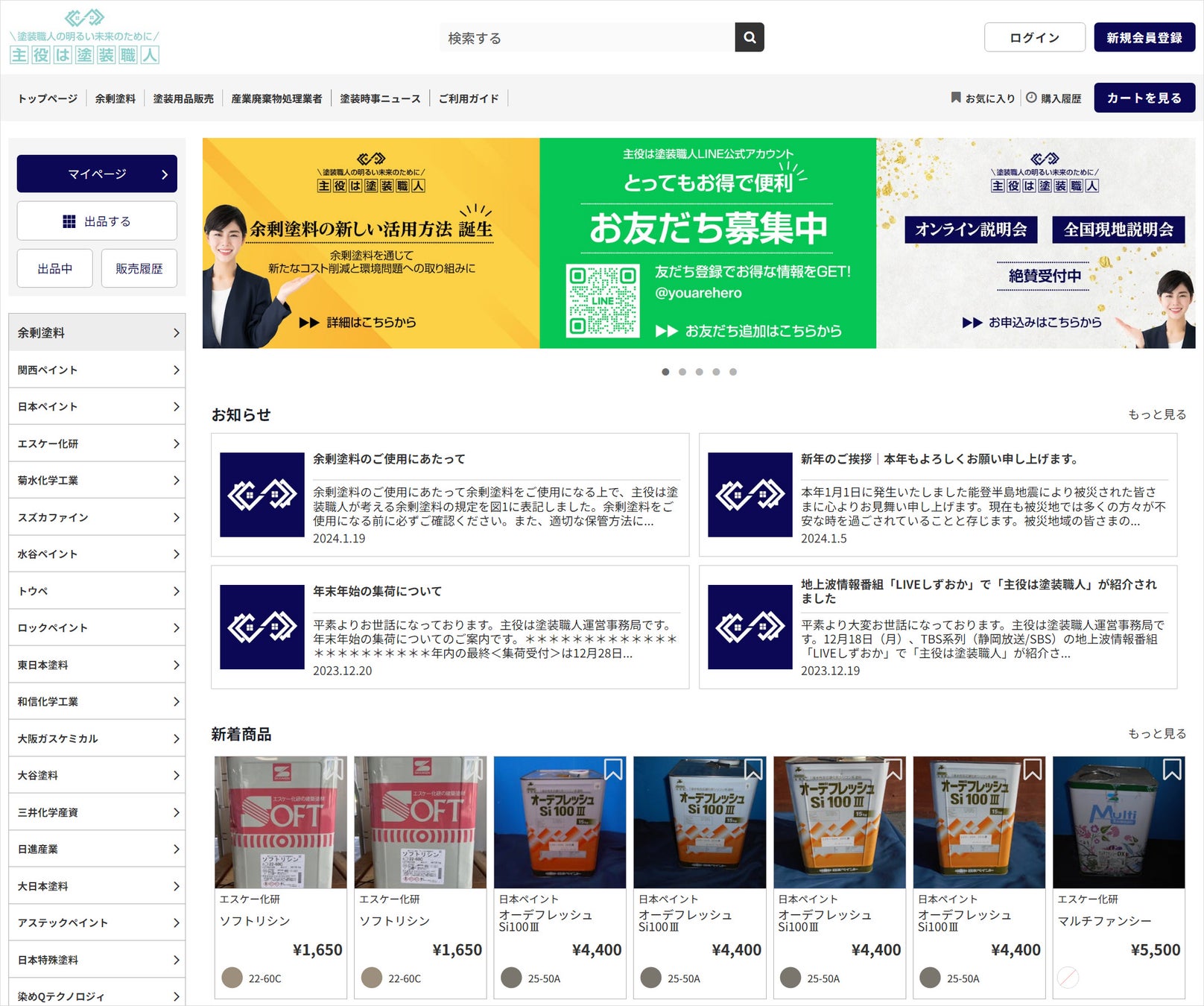The height and width of the screenshot is (1006, 1204).
Task: Bookmark the second ソフトリシン product
Action: [474, 769]
